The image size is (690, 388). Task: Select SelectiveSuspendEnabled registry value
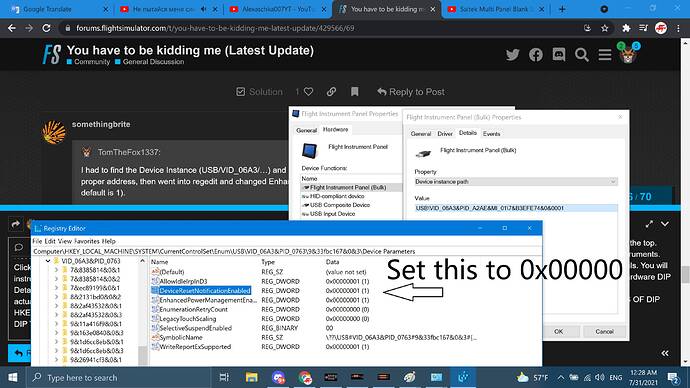coord(195,328)
